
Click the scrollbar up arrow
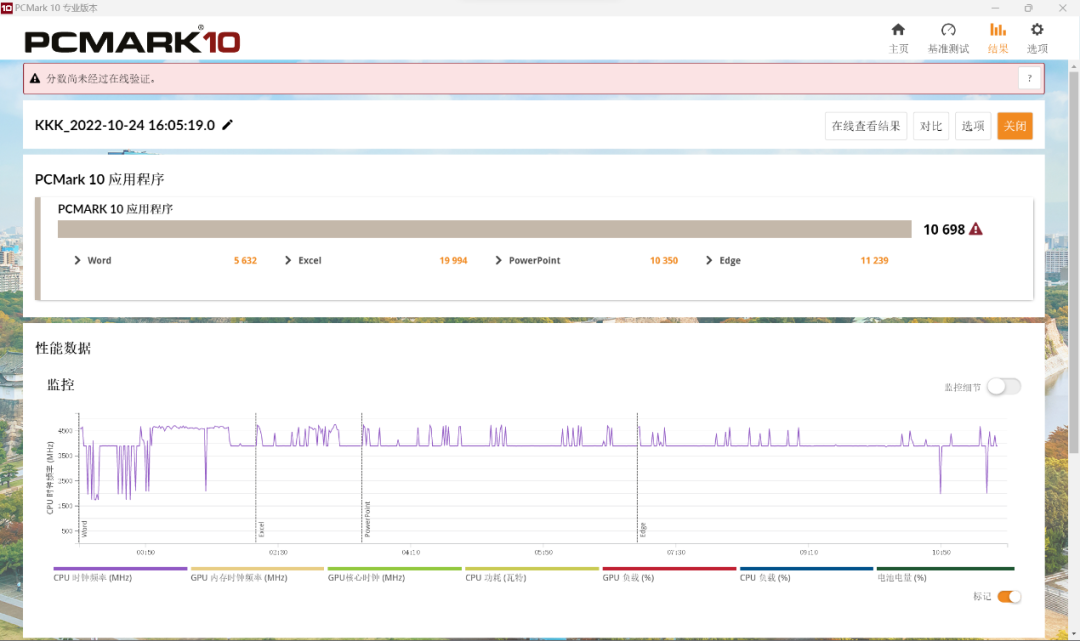pyautogui.click(x=1073, y=66)
